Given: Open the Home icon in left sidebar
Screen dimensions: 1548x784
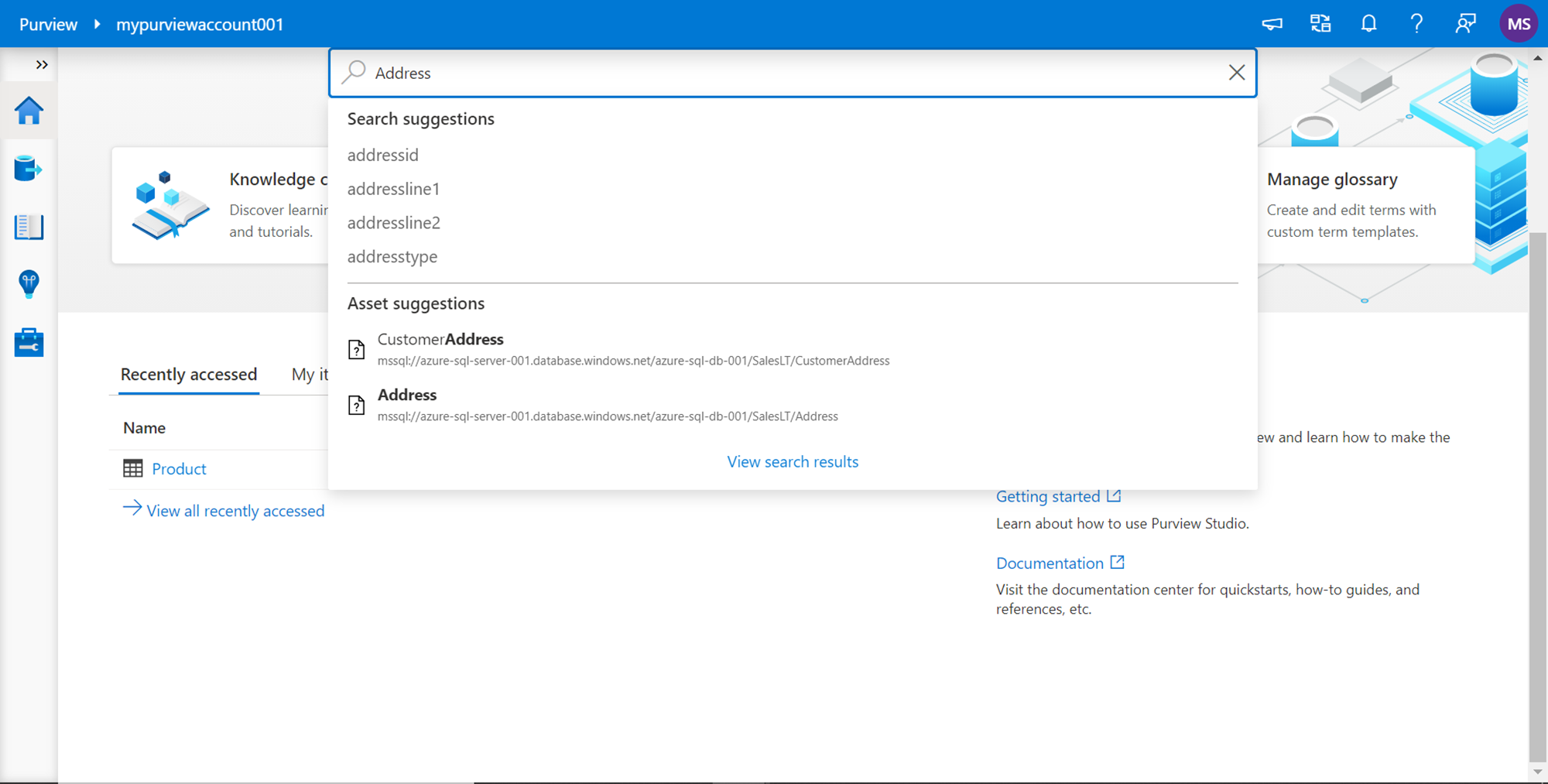Looking at the screenshot, I should click(29, 111).
